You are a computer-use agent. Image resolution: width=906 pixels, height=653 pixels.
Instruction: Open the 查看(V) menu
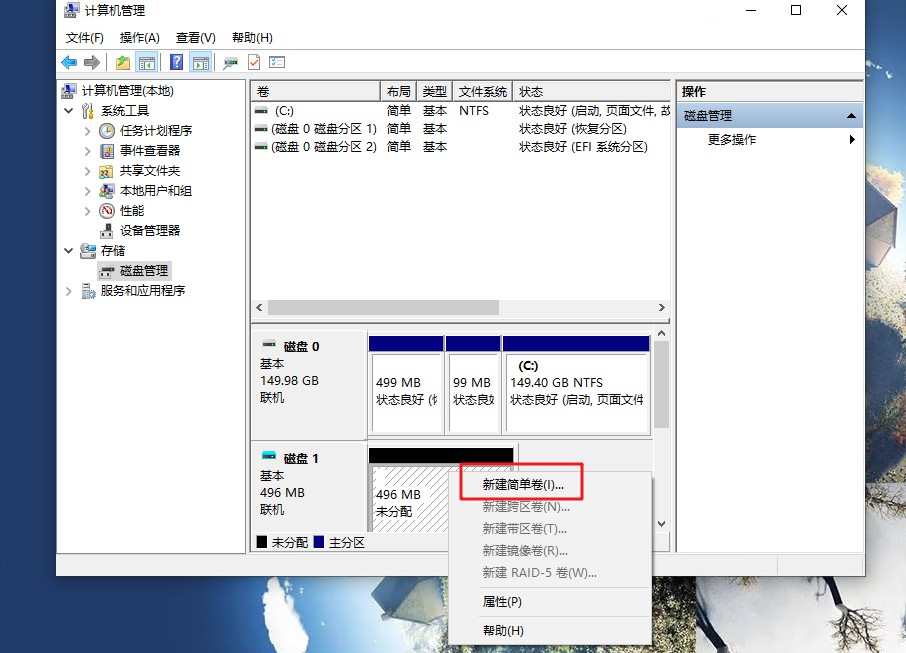pos(196,38)
